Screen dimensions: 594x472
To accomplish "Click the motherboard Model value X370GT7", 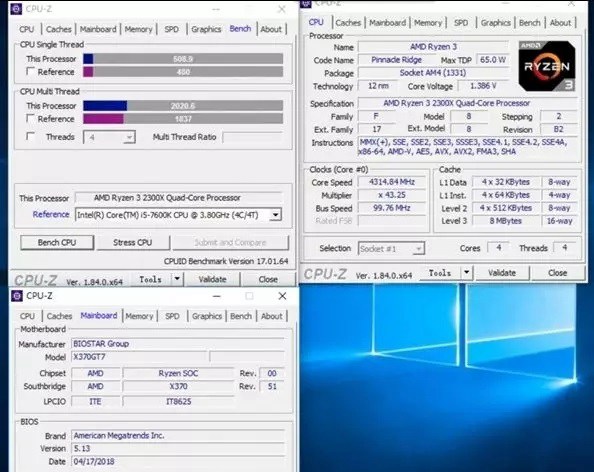I will point(139,357).
